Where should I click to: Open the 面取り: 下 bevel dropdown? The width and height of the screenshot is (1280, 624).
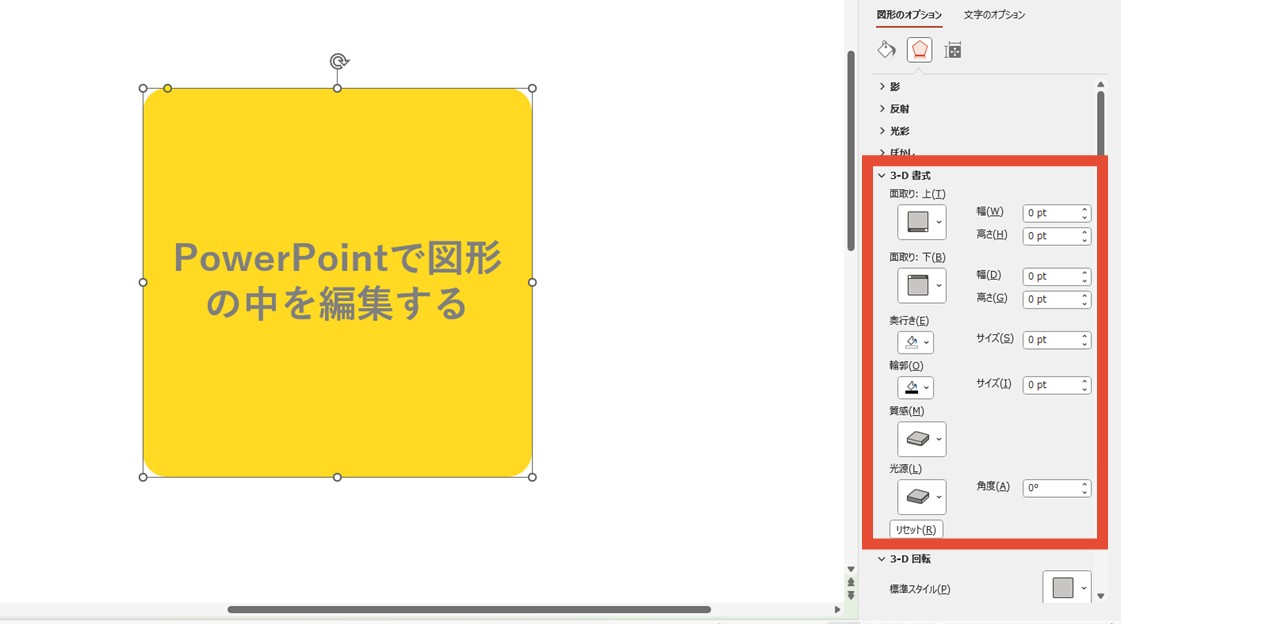point(922,285)
